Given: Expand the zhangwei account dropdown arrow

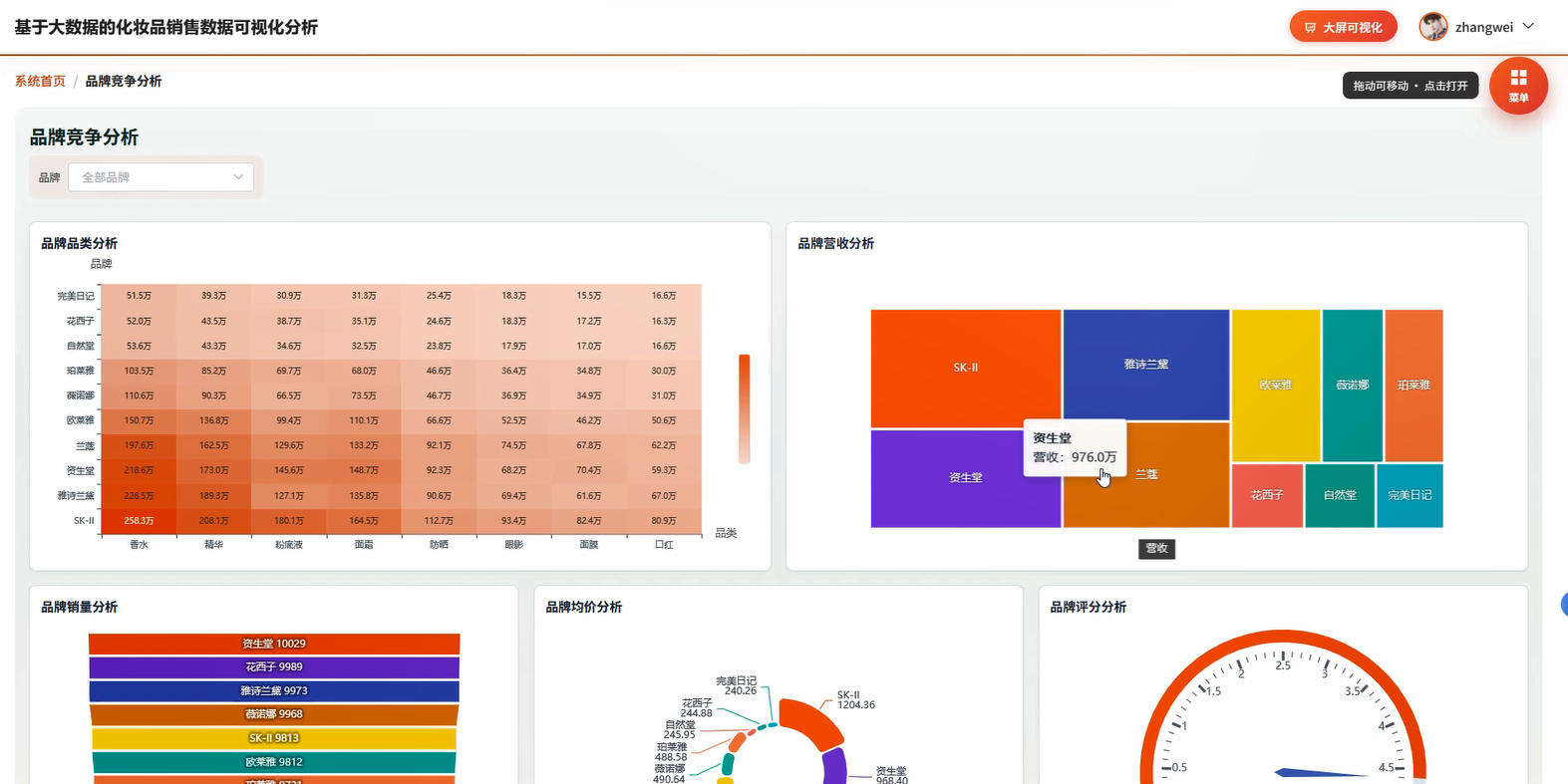Looking at the screenshot, I should (x=1528, y=26).
